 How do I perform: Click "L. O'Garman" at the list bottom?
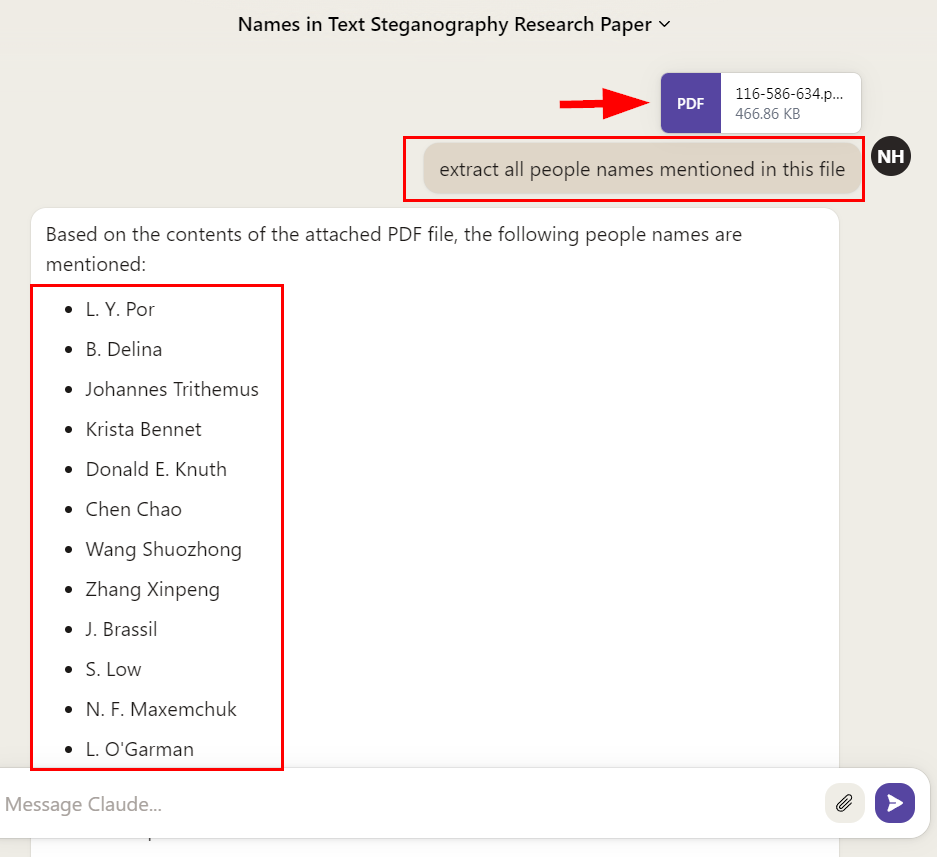(x=139, y=749)
